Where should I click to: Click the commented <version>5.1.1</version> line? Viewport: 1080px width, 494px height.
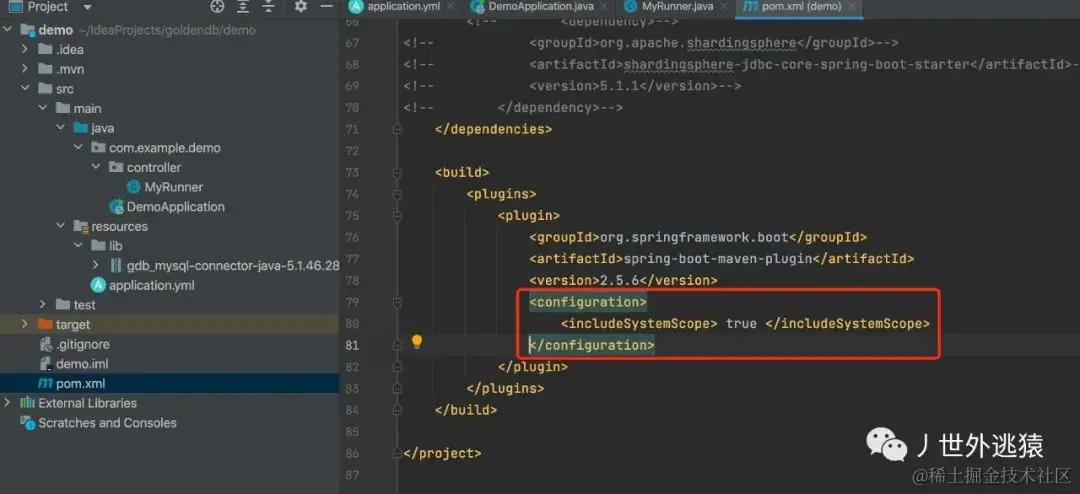point(635,86)
